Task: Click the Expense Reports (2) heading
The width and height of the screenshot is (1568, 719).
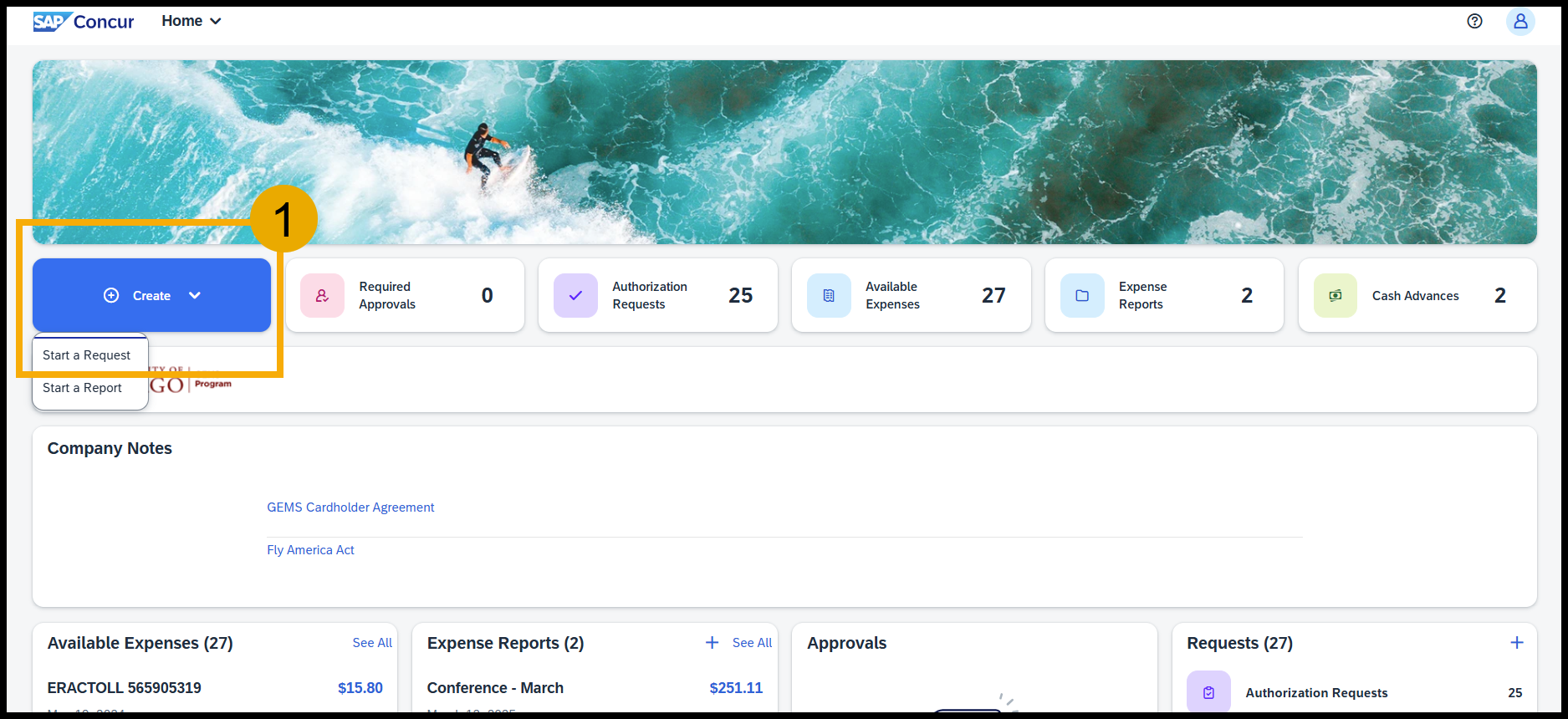Action: pyautogui.click(x=505, y=643)
